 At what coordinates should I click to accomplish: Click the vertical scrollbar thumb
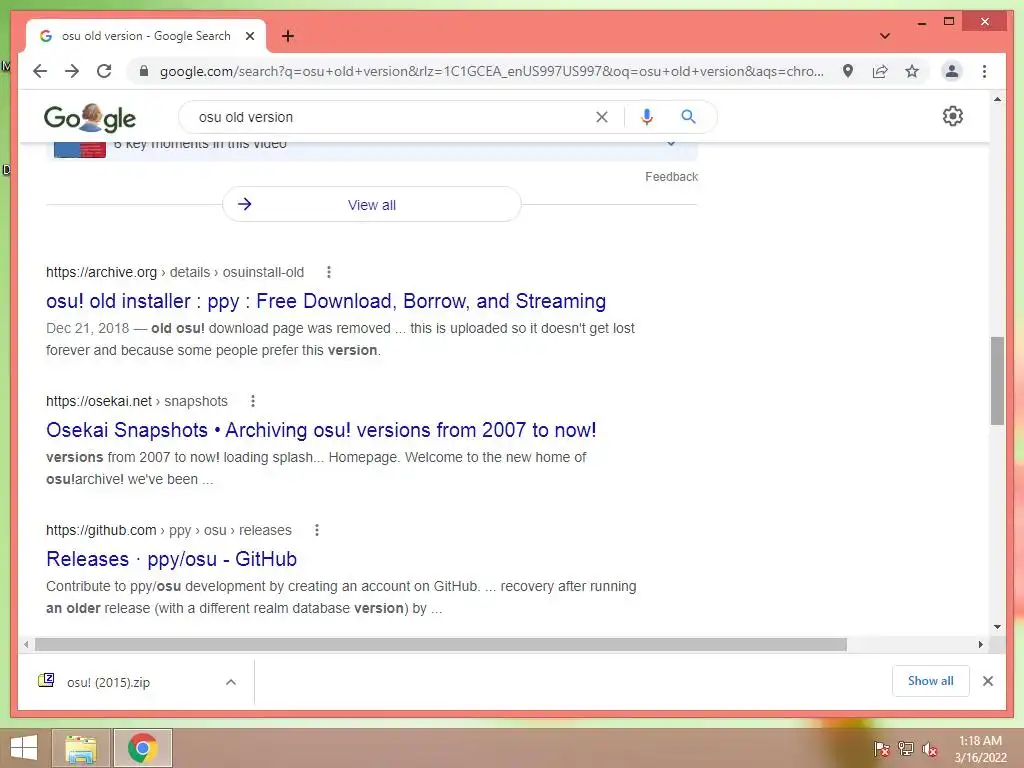point(997,381)
